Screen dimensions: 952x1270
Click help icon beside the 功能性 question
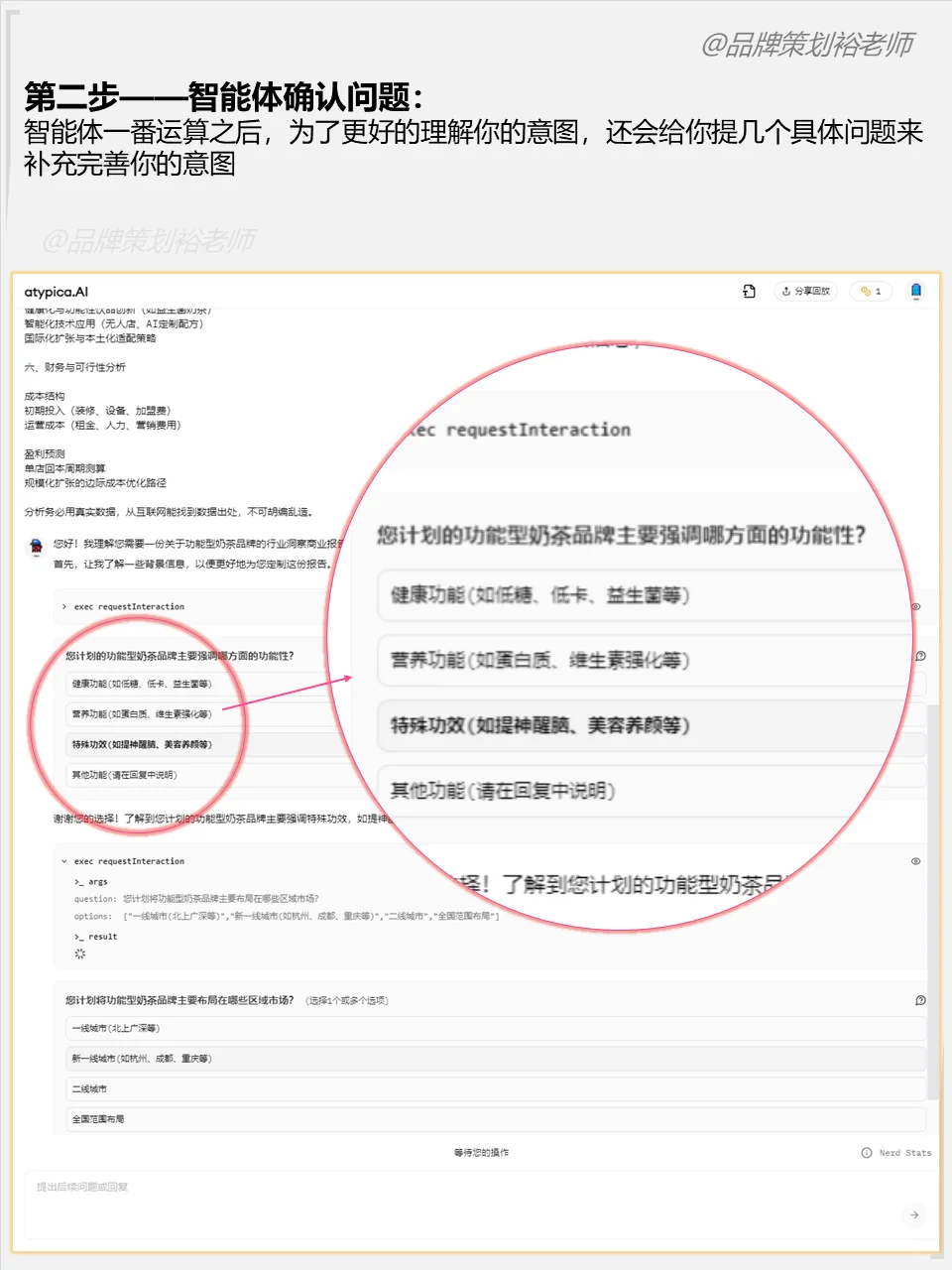(x=920, y=656)
